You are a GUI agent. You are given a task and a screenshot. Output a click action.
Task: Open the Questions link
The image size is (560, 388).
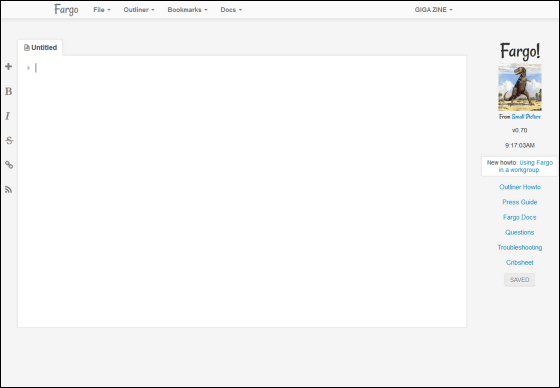click(520, 232)
